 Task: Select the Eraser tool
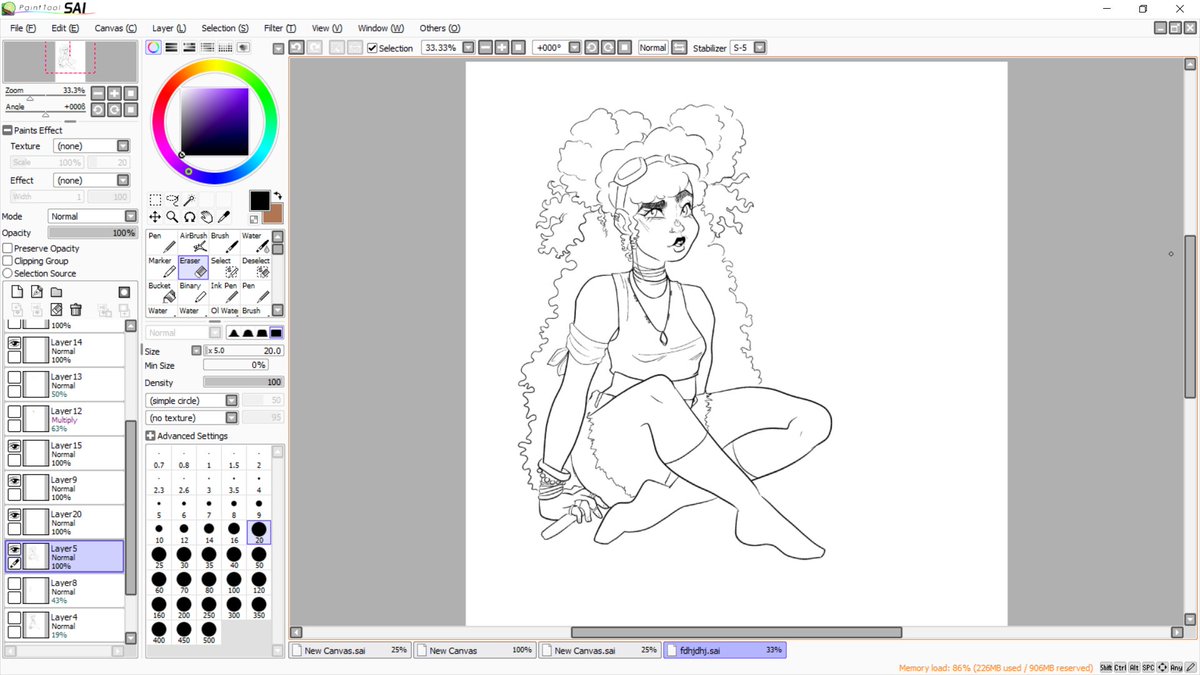tap(193, 267)
